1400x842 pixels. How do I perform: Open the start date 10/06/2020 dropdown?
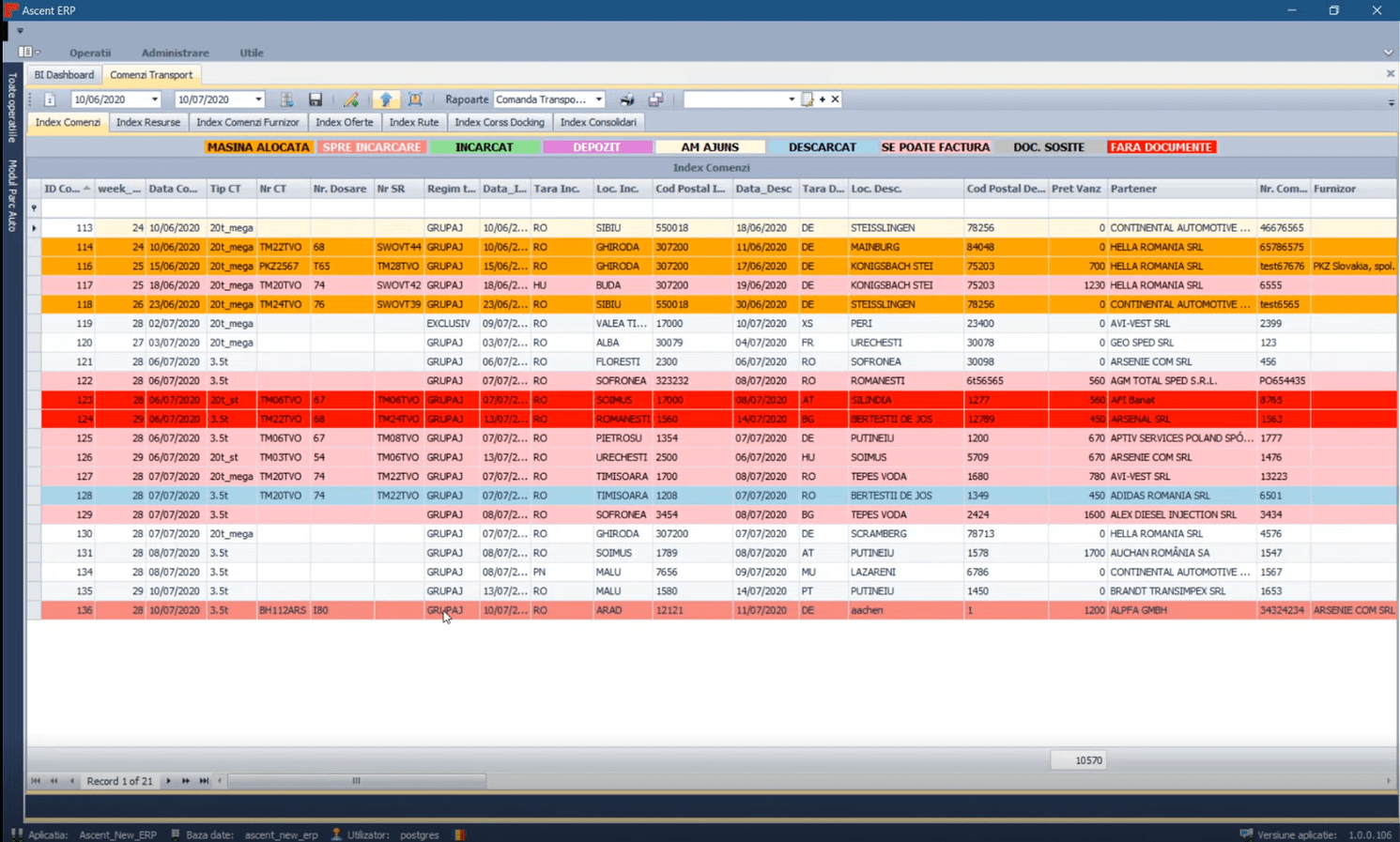(155, 100)
